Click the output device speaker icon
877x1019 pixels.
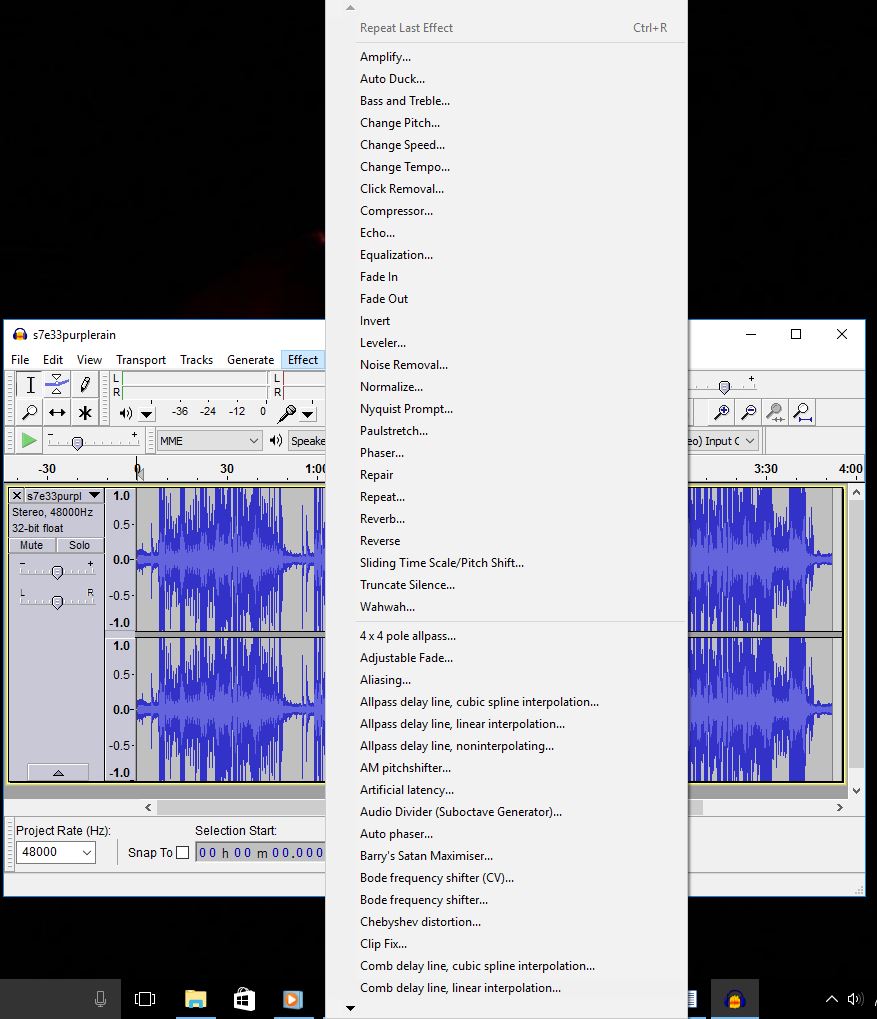[276, 440]
